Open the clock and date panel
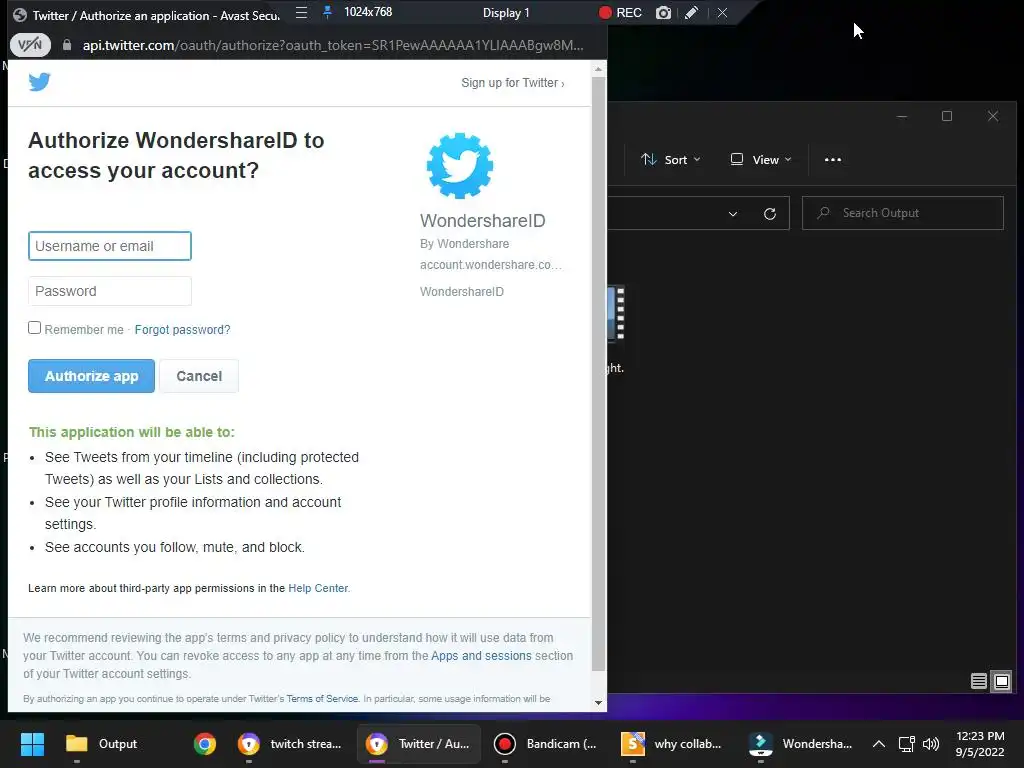Screen dimensions: 1024x768 tap(980, 744)
